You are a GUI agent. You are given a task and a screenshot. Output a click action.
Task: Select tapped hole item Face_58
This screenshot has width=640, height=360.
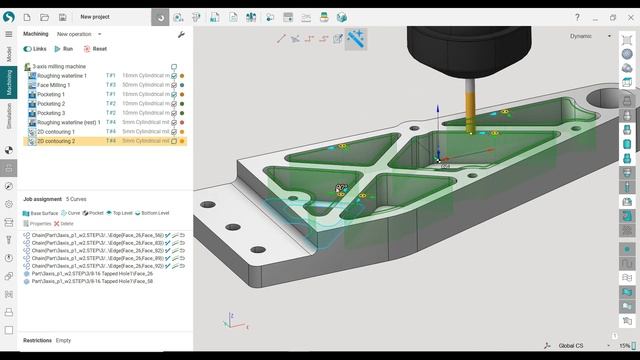tap(88, 282)
